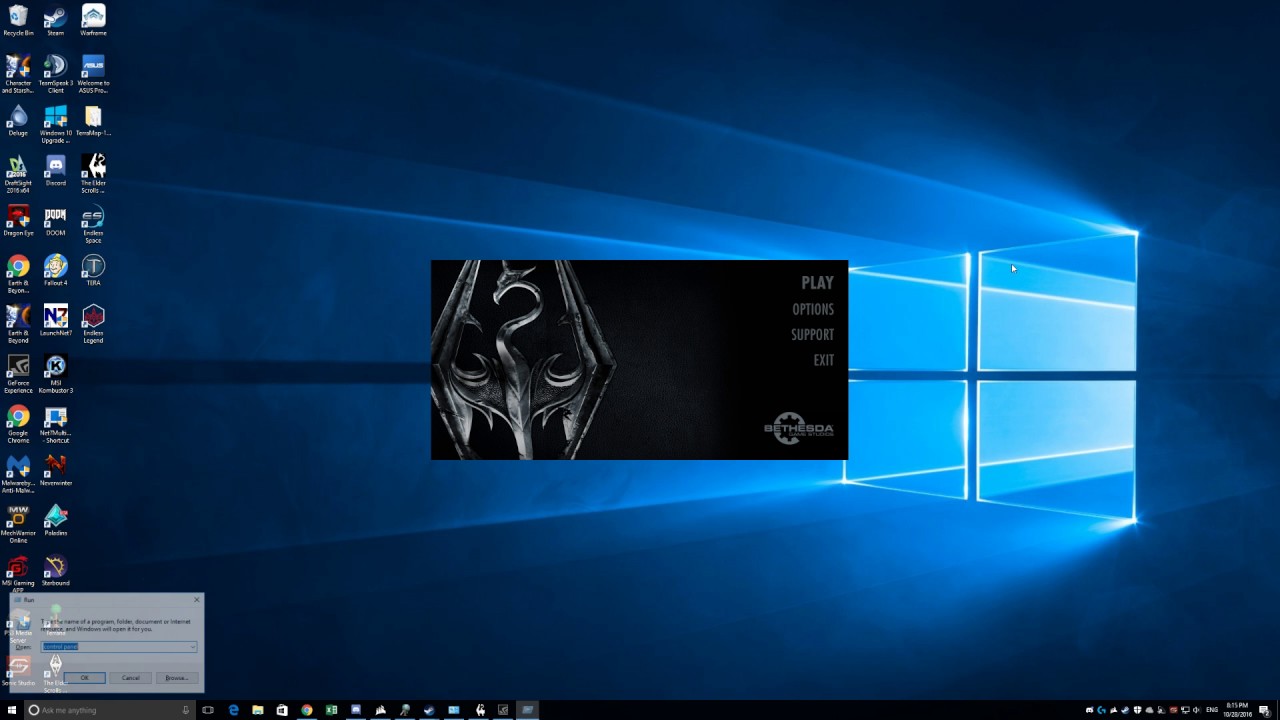Select the Discord desktop shortcut
The height and width of the screenshot is (720, 1280).
tap(55, 170)
